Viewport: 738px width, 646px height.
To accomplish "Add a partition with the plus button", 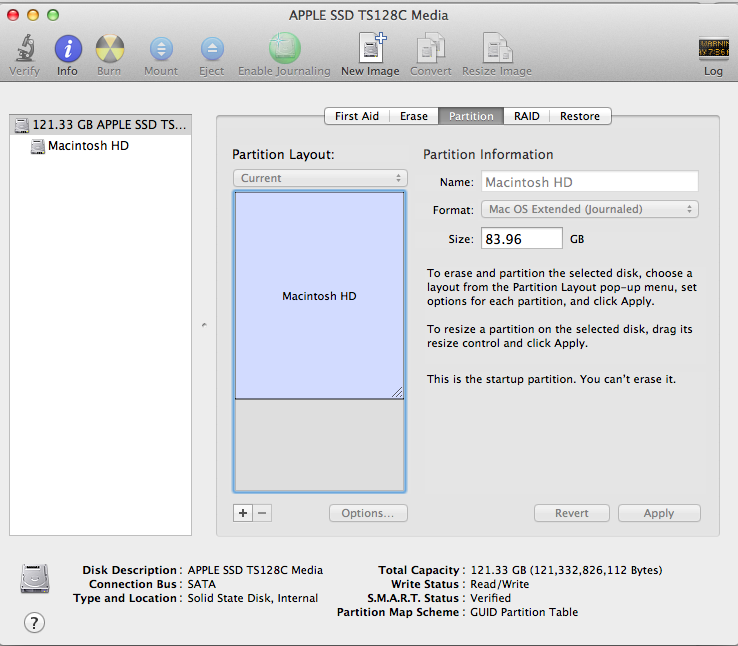I will pyautogui.click(x=243, y=513).
